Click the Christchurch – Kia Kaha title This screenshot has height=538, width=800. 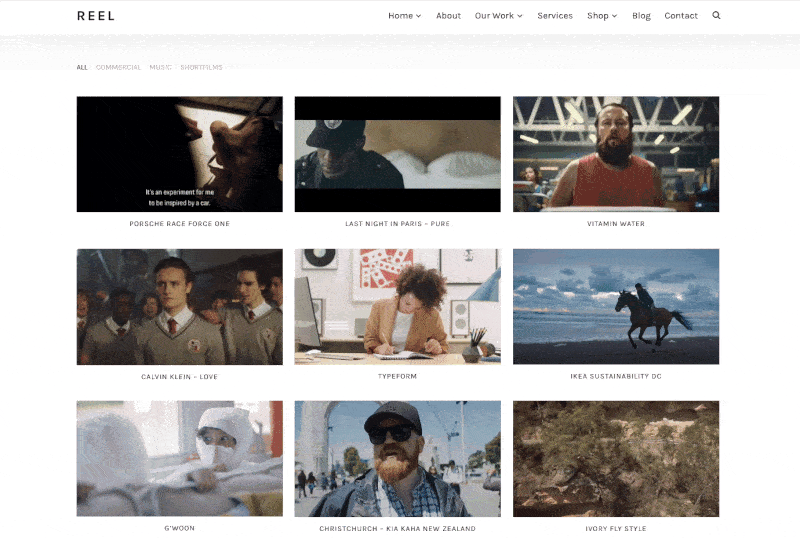click(397, 529)
